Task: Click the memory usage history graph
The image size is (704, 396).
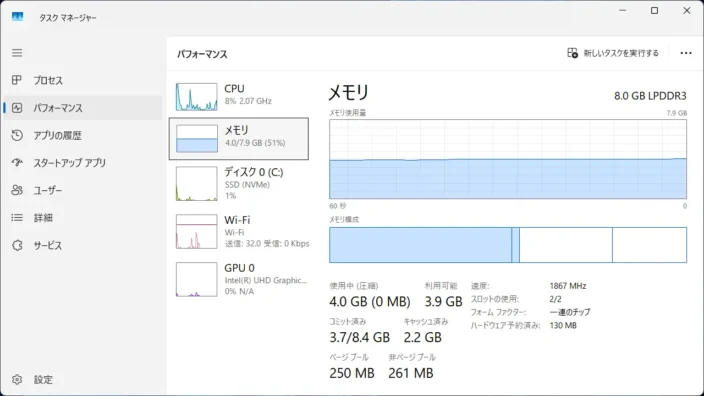Action: [x=508, y=159]
